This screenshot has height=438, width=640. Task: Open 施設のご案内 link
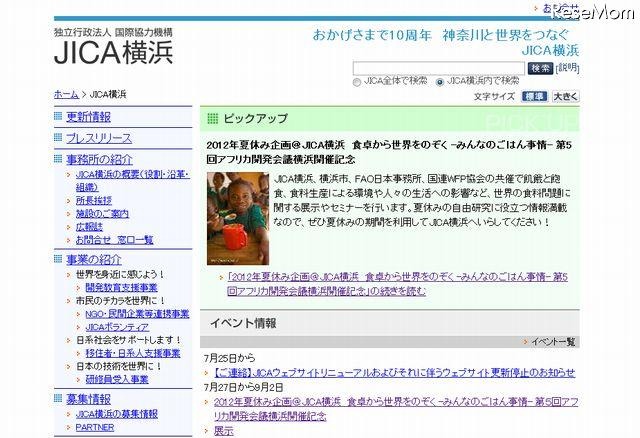point(102,213)
